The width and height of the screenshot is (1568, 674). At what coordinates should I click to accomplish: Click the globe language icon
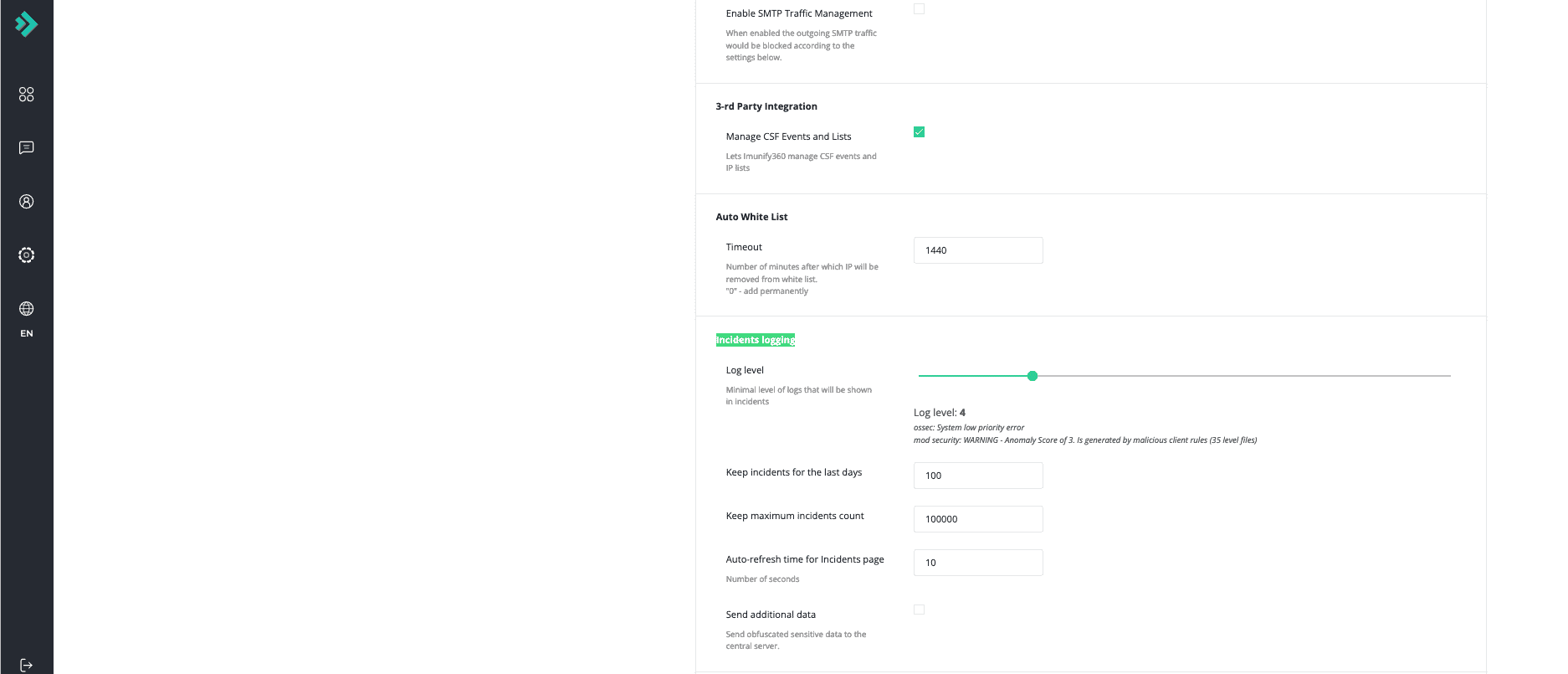pos(27,309)
